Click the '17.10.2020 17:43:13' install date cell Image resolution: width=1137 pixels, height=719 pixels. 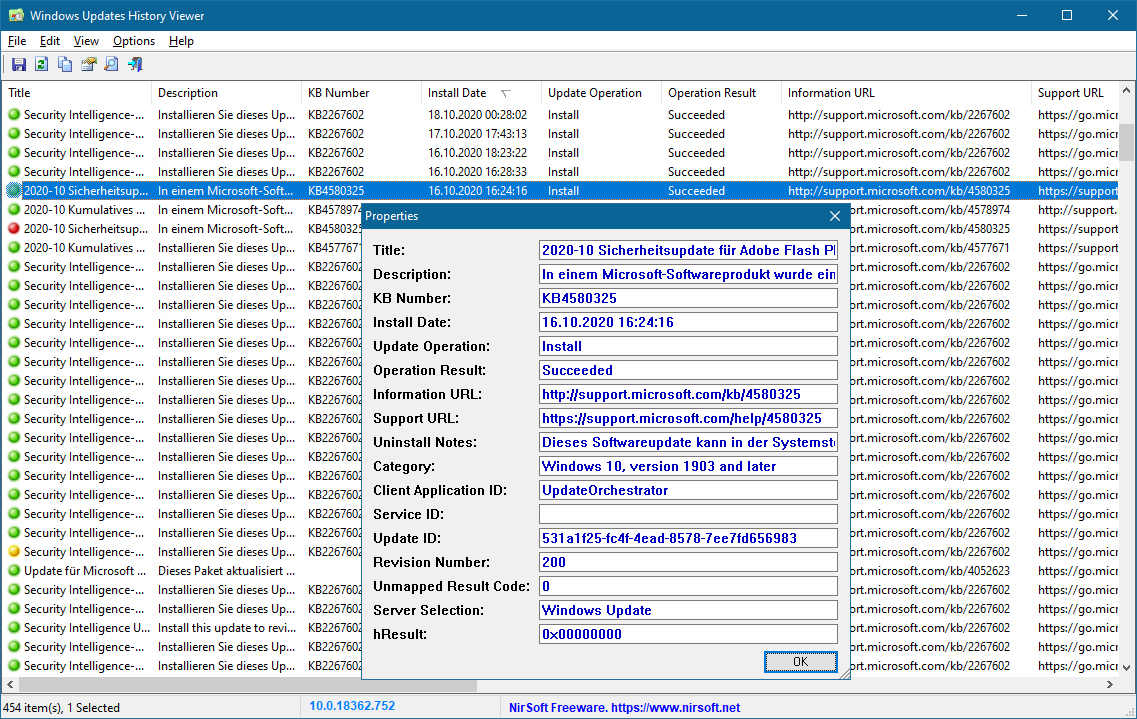[x=477, y=134]
